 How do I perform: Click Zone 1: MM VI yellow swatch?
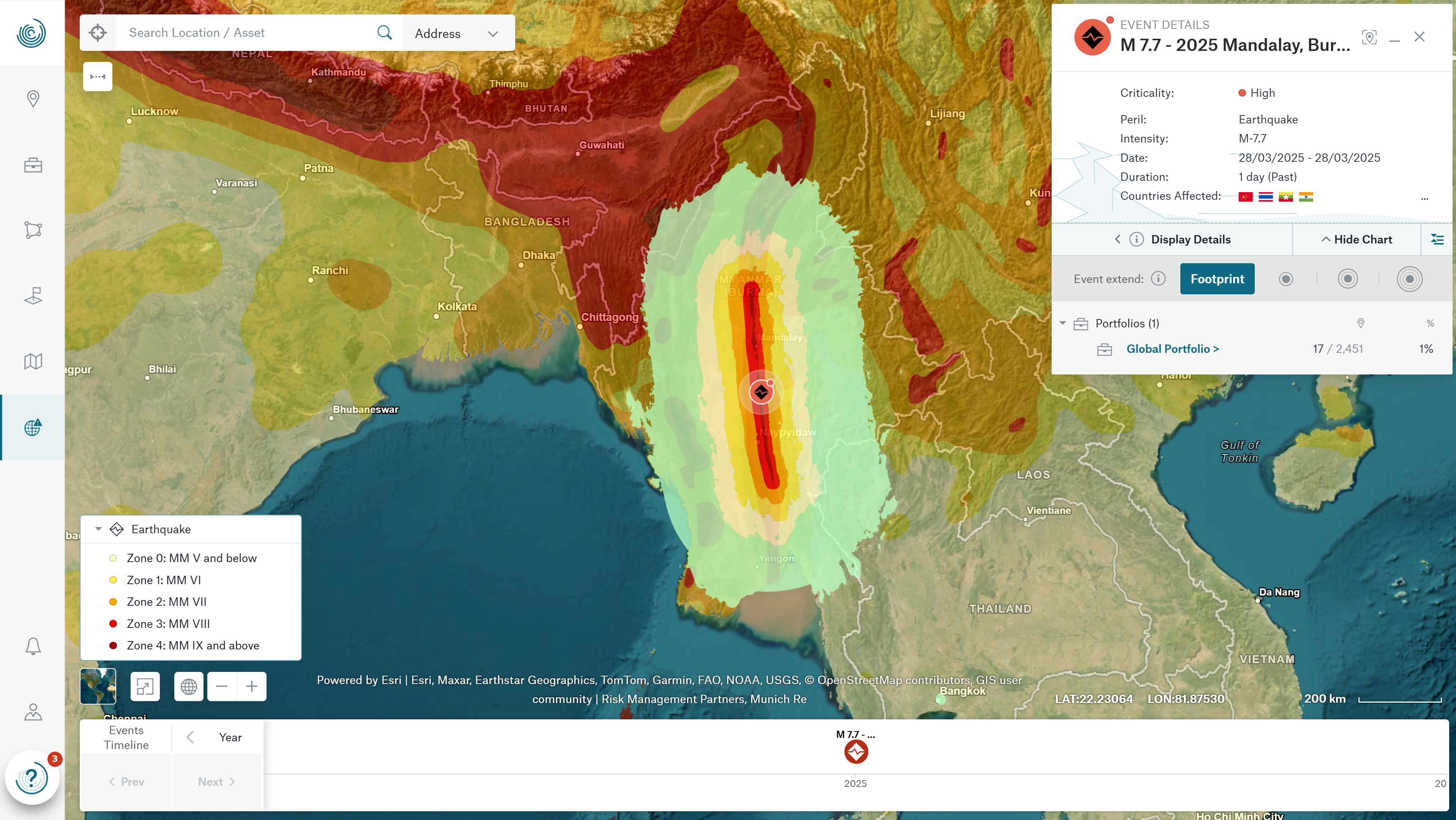[113, 580]
